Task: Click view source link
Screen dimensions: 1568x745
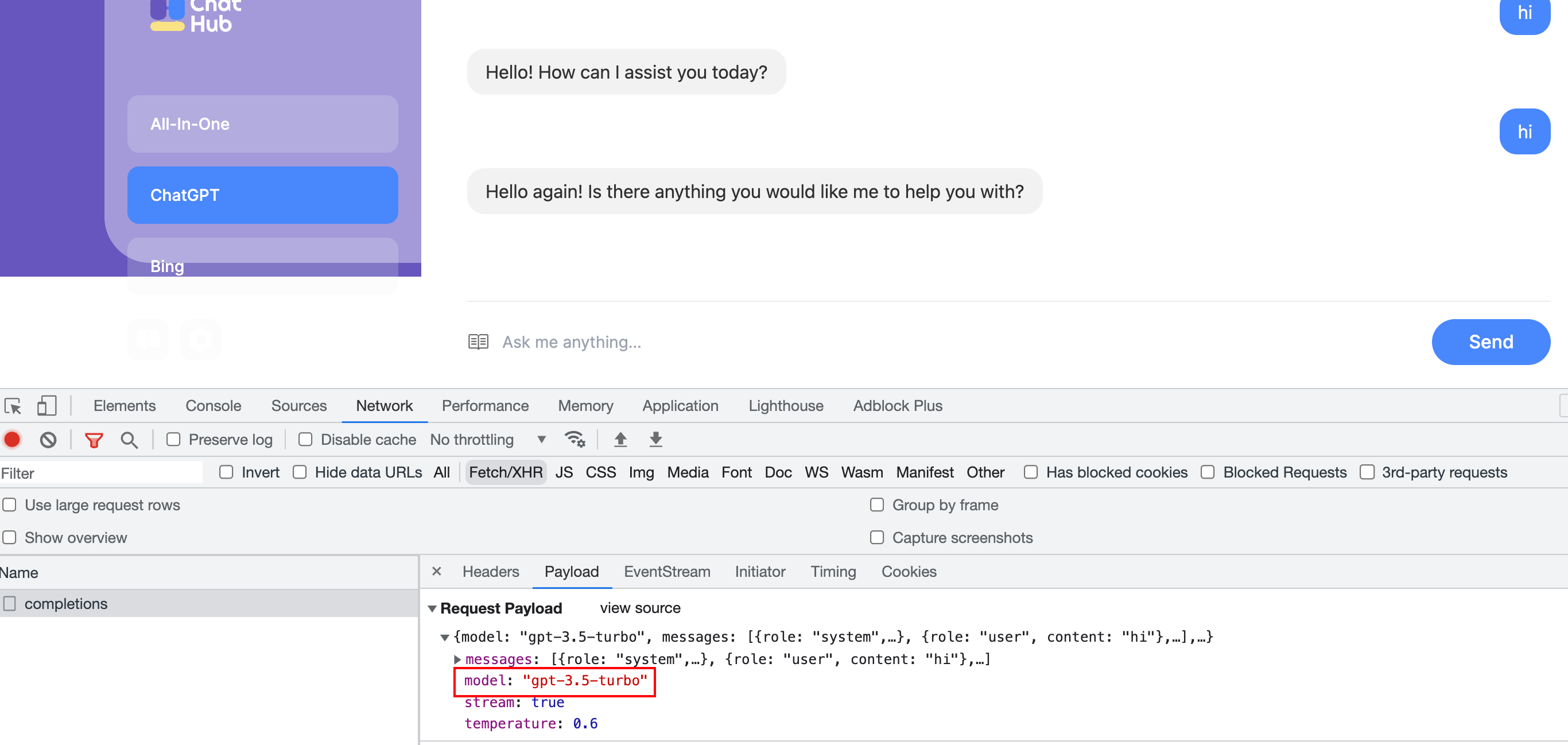Action: click(640, 608)
